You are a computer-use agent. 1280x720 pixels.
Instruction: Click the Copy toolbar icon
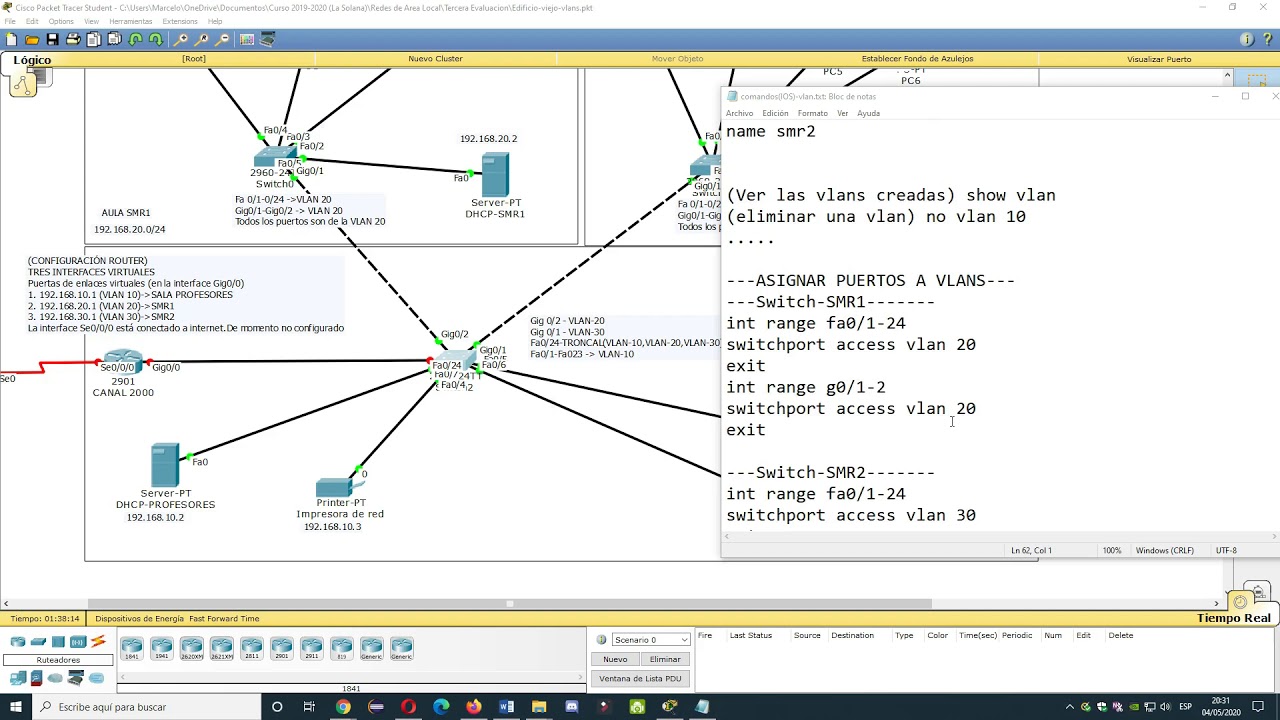(x=93, y=40)
